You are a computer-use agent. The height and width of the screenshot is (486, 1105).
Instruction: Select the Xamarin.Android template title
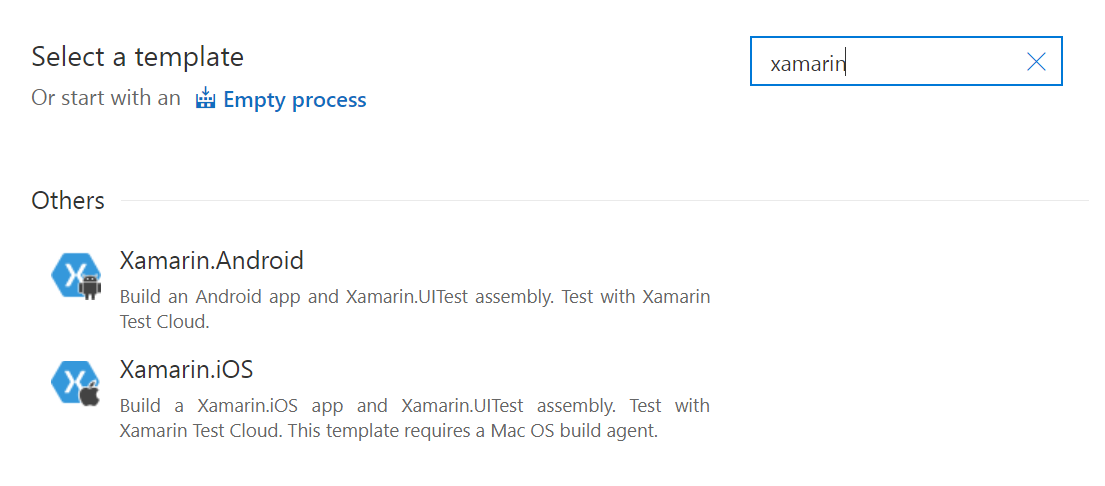coord(211,261)
